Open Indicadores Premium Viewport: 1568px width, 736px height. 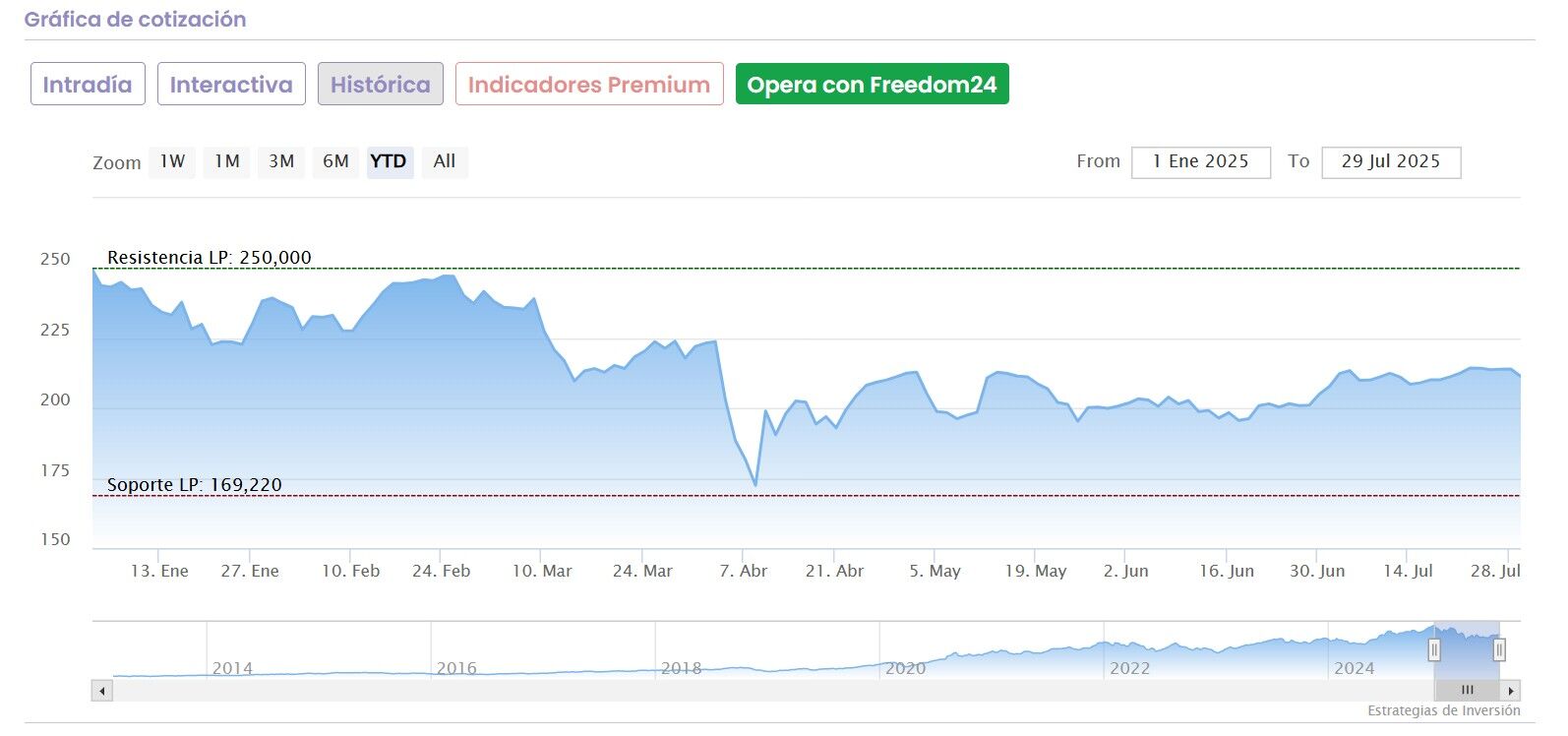(x=588, y=85)
